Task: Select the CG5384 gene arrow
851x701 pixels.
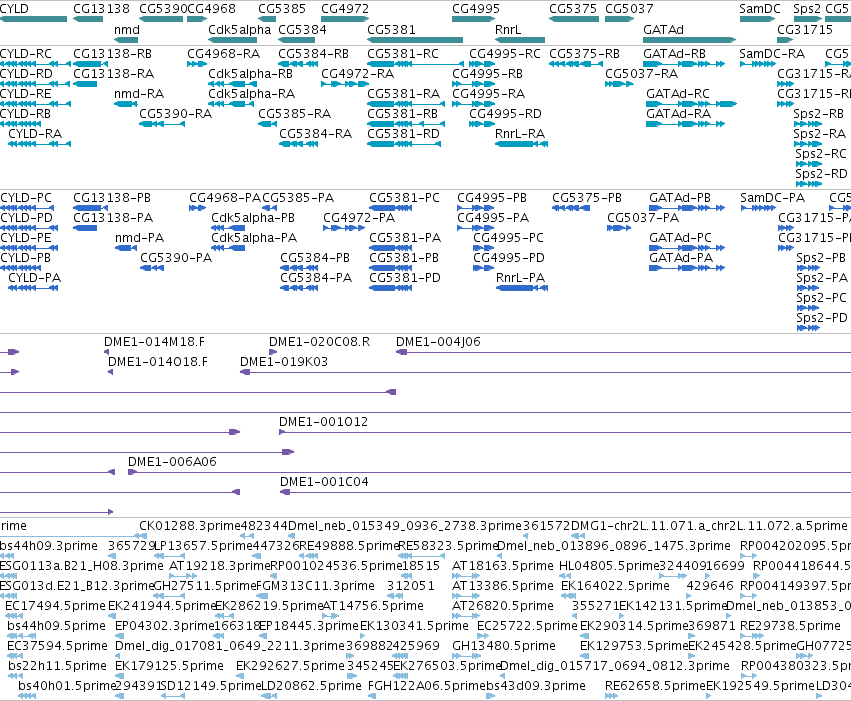Action: pyautogui.click(x=296, y=40)
